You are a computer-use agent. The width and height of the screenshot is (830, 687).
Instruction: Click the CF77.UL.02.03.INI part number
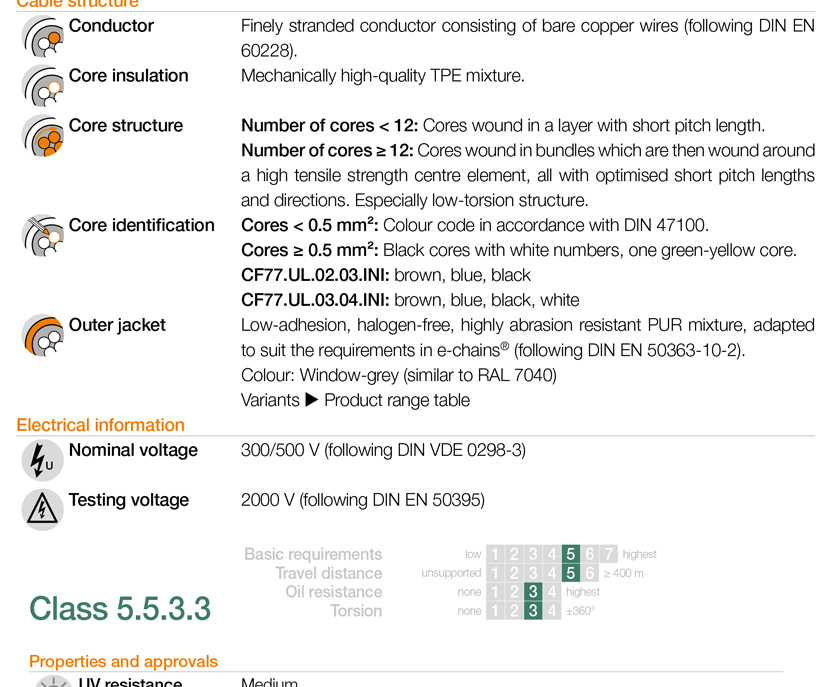(x=315, y=275)
